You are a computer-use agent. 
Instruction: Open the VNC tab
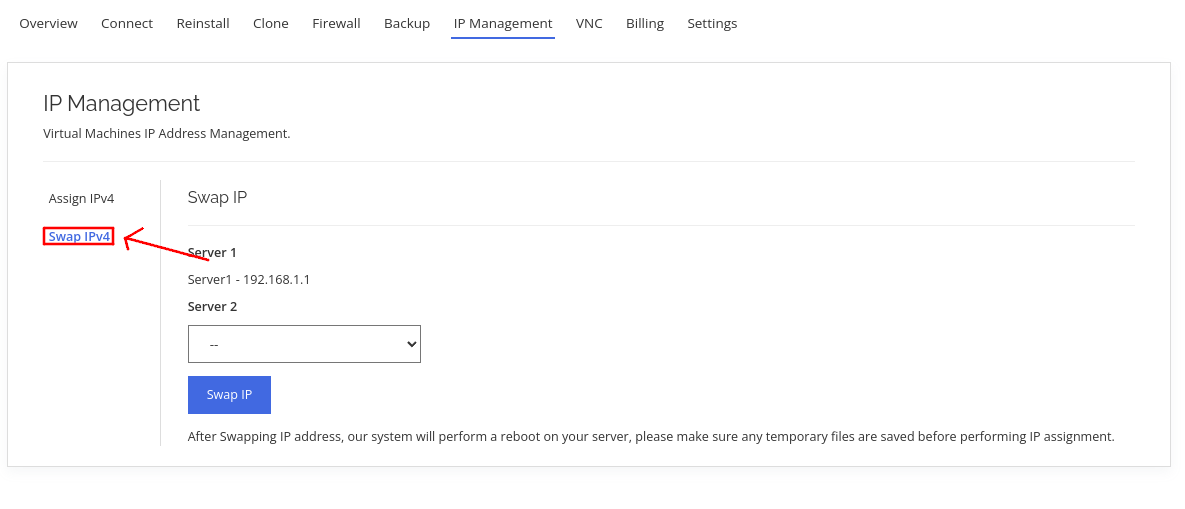point(589,23)
